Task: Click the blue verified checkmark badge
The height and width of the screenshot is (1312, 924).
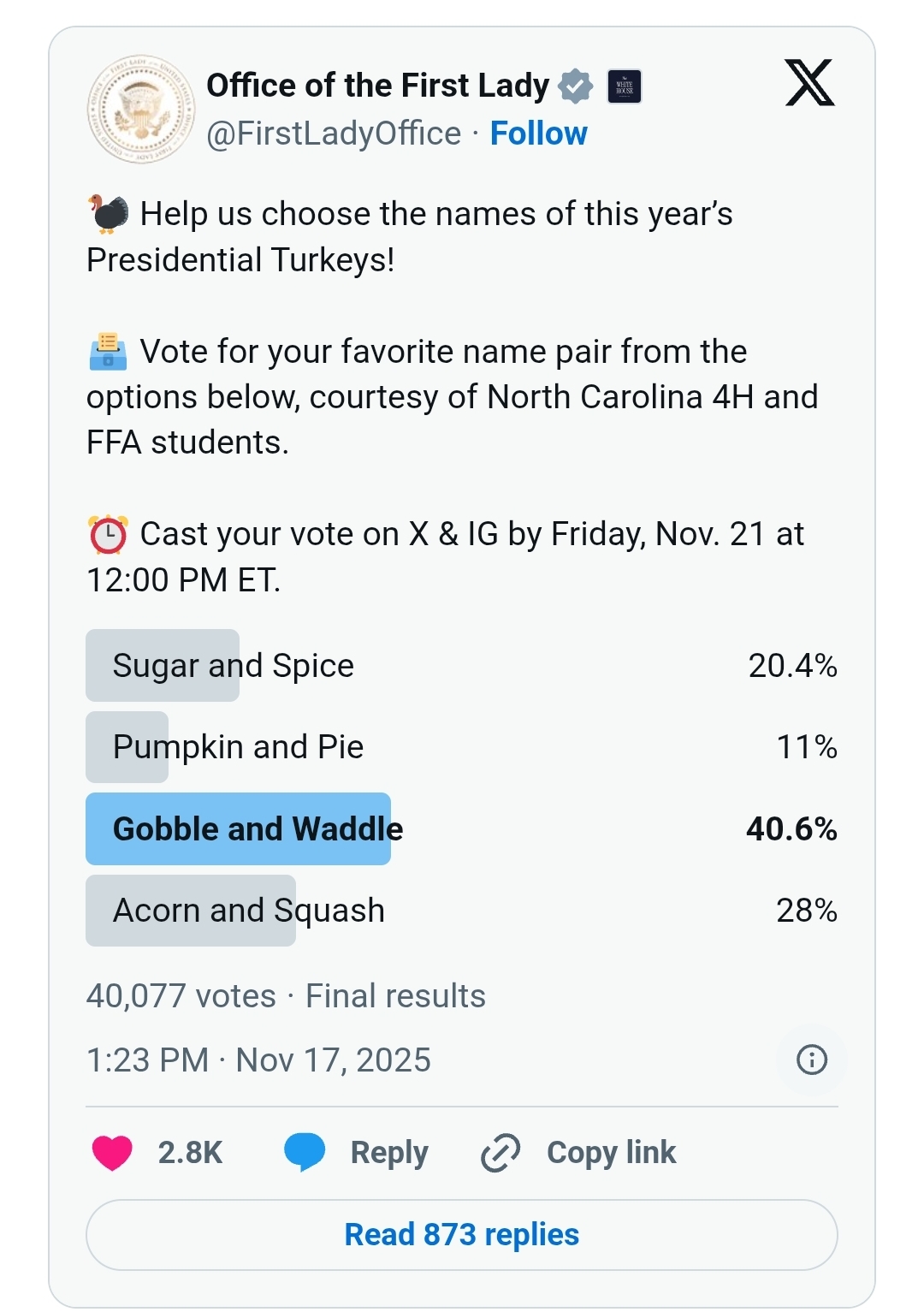Action: (576, 86)
